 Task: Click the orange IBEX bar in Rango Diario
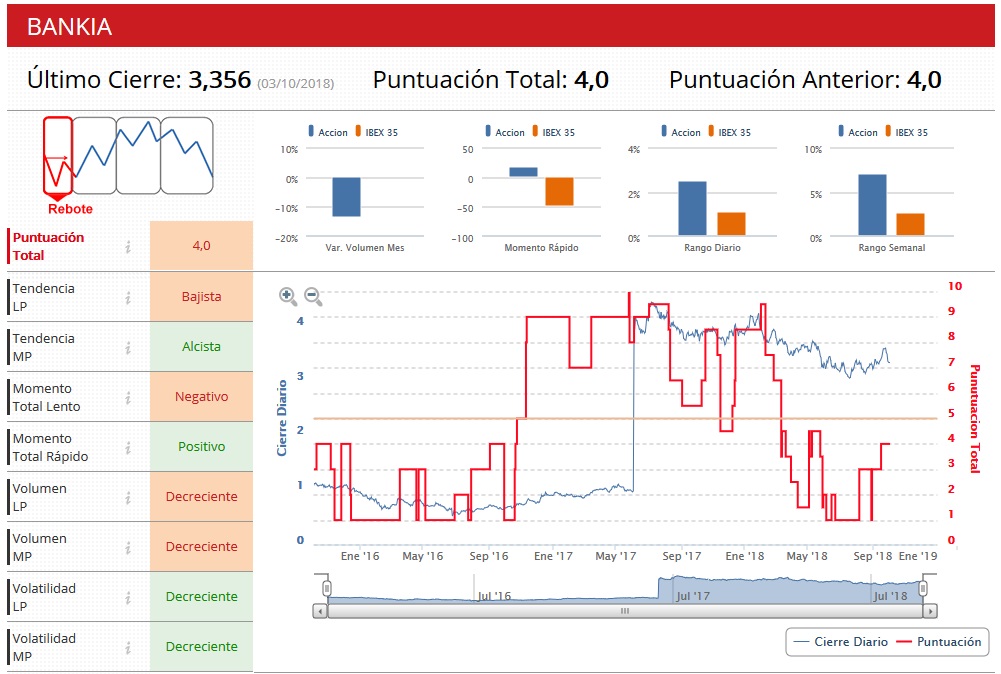point(732,224)
